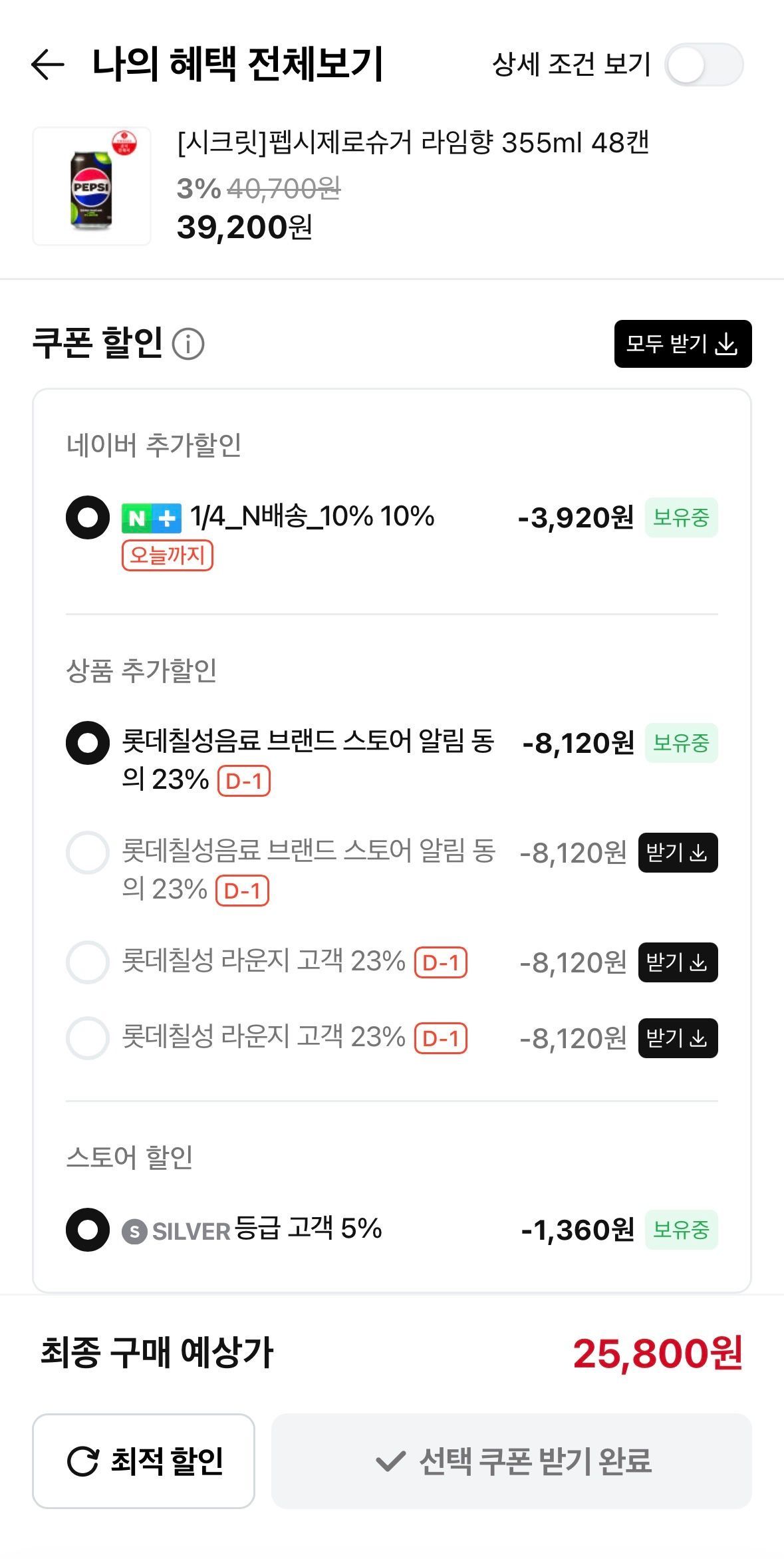Viewport: 784px width, 1559px height.
Task: Click the 보유중 badge on the SILVER coupon
Action: 681,1230
